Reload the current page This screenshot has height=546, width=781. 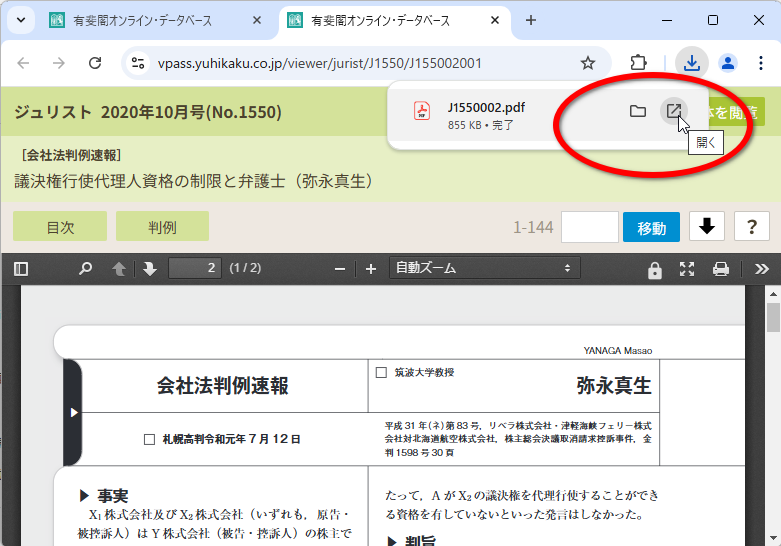point(95,63)
